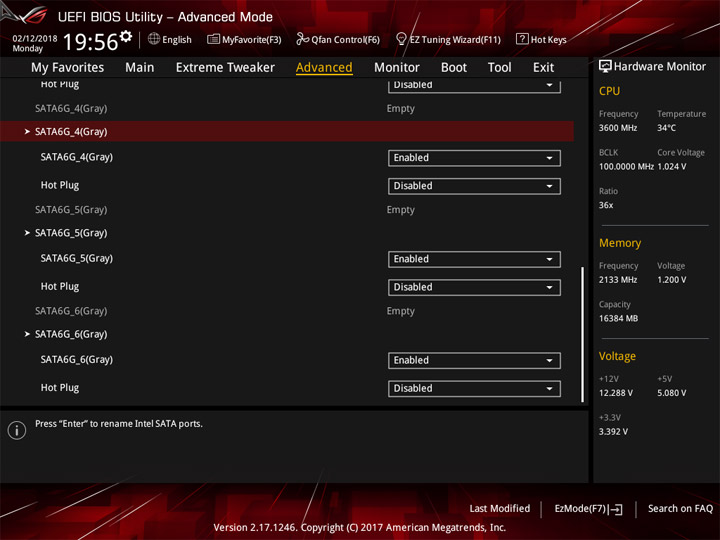Click the 02/12/2018 Monday date

[34, 43]
